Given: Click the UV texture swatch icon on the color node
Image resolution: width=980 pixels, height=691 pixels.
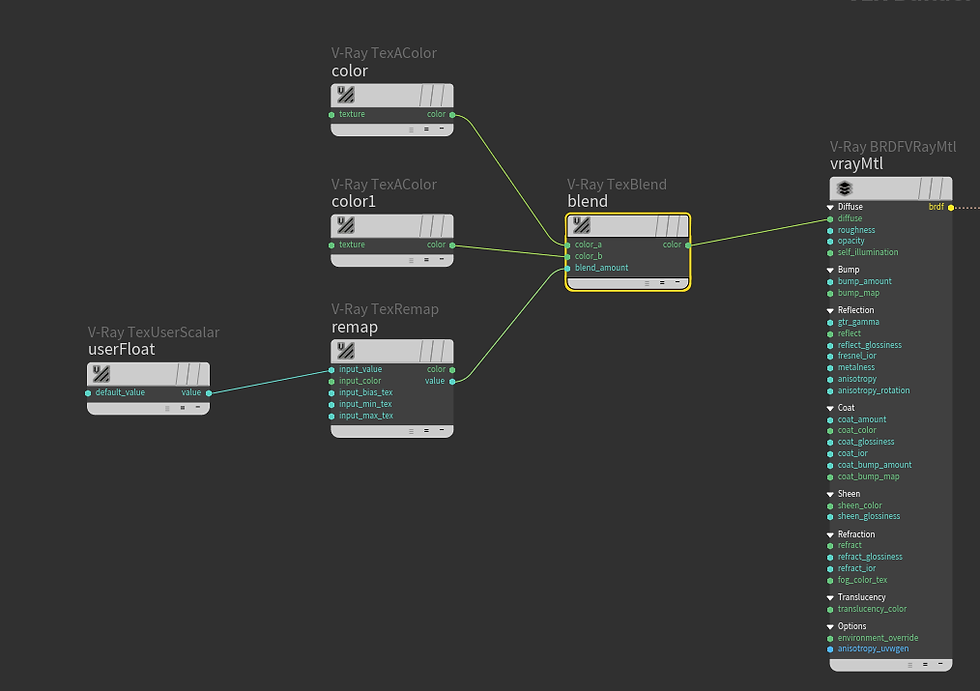Looking at the screenshot, I should tap(345, 94).
